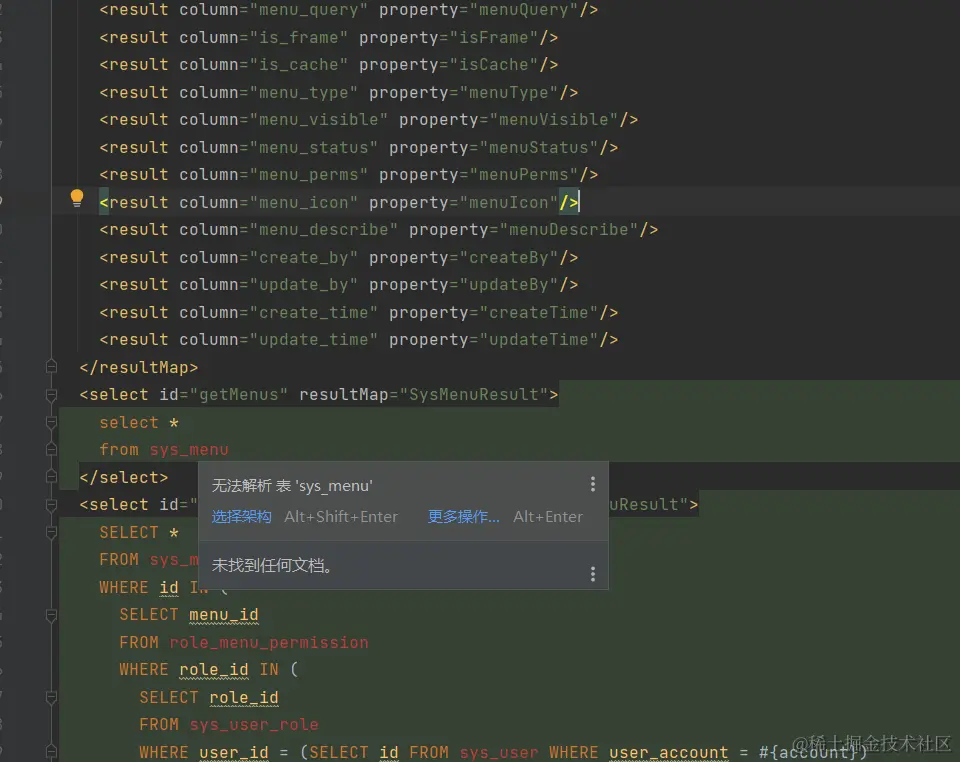The height and width of the screenshot is (762, 960).
Task: Click the "SysMenuResult" resultMap value
Action: 474,395
